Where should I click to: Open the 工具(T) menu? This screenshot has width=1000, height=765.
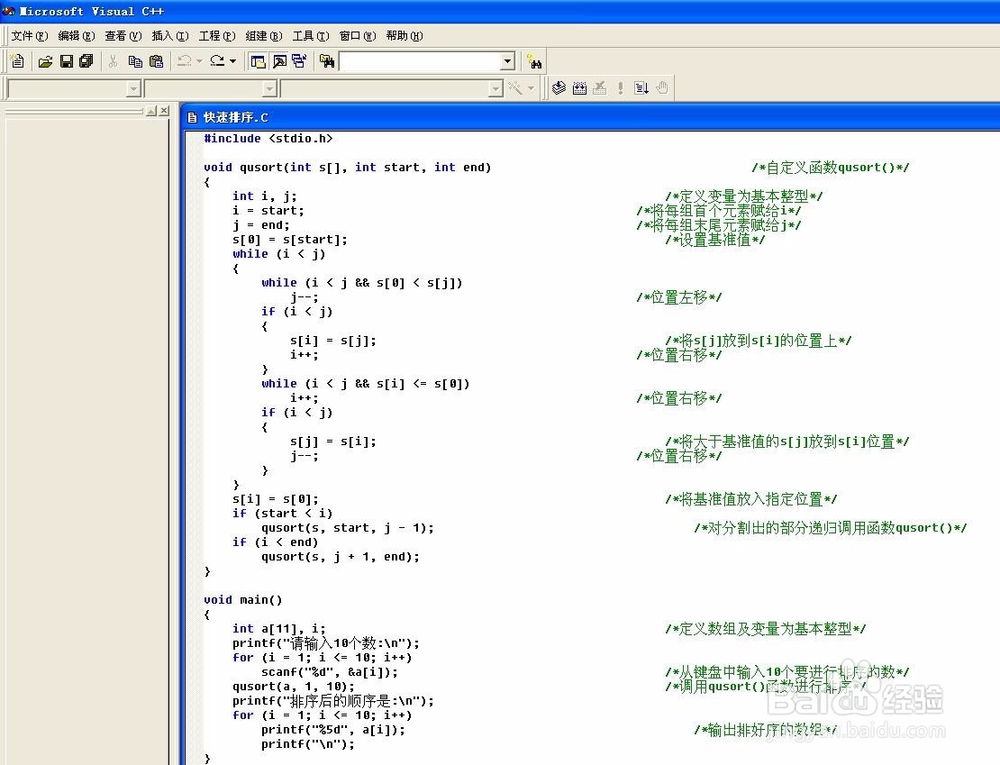click(311, 36)
